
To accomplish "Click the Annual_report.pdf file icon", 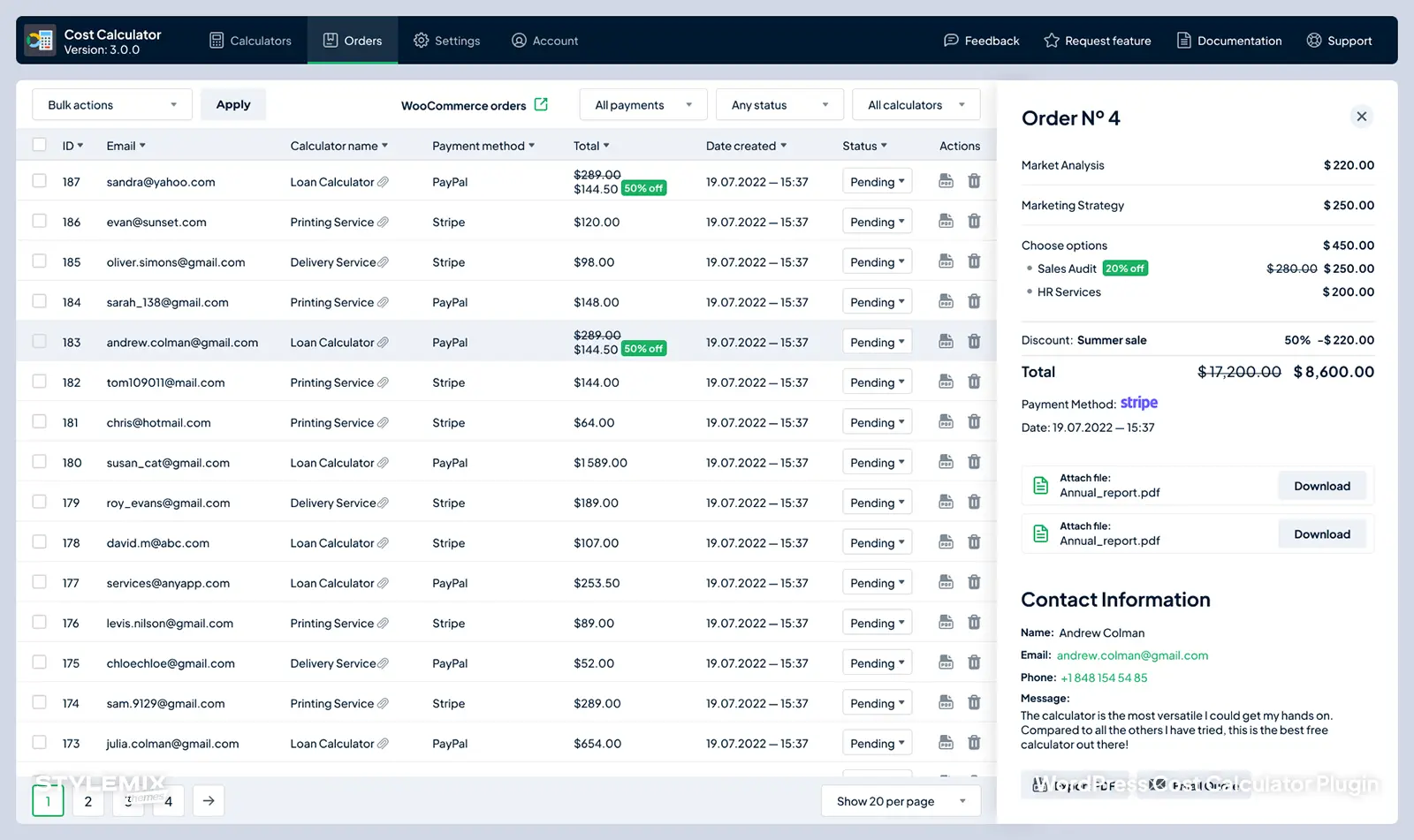I will [1040, 485].
